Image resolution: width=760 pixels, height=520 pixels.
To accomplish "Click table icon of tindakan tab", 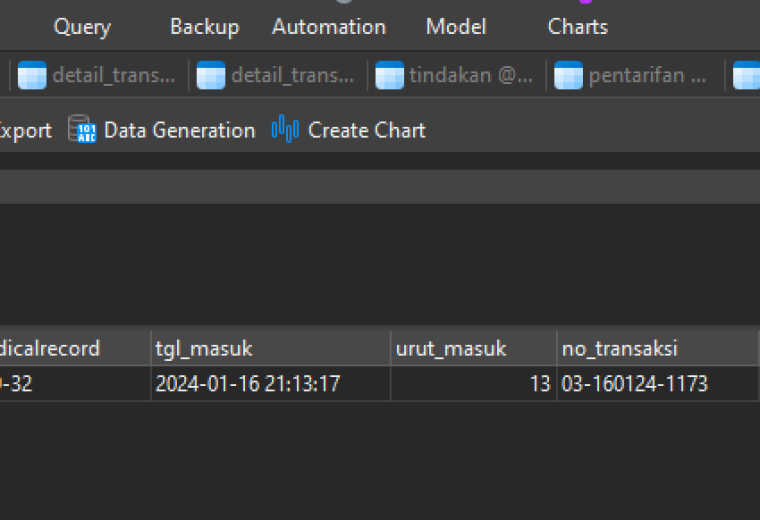I will coord(390,75).
